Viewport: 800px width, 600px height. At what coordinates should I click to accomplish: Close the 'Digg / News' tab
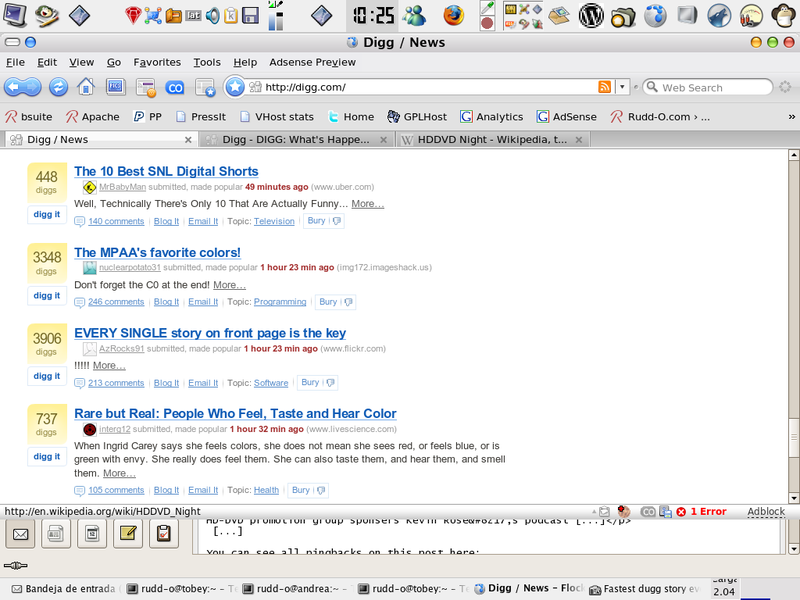[x=188, y=140]
